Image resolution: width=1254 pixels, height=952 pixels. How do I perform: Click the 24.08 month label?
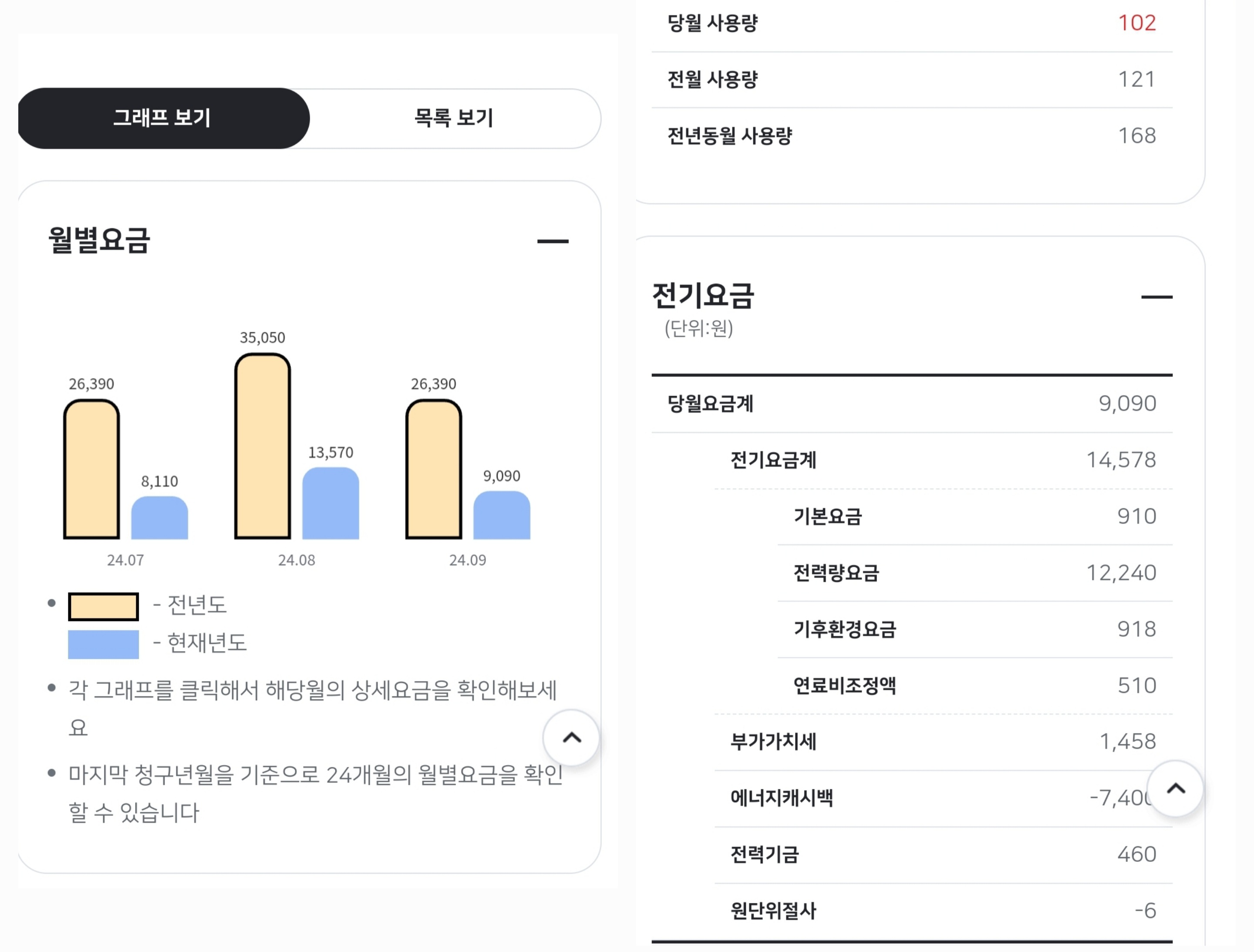point(297,560)
